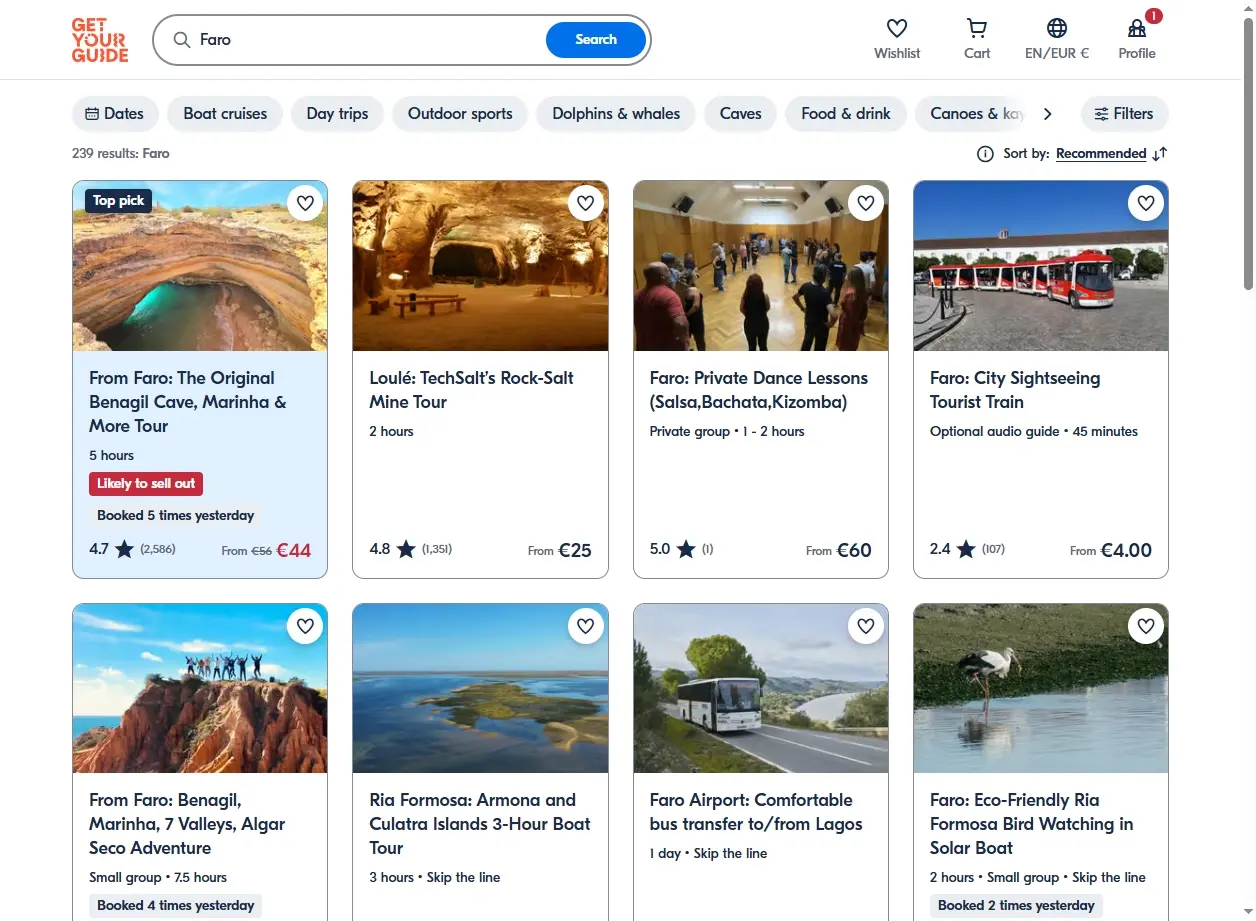Image resolution: width=1256 pixels, height=921 pixels.
Task: Select the Day trips category chip
Action: [x=337, y=114]
